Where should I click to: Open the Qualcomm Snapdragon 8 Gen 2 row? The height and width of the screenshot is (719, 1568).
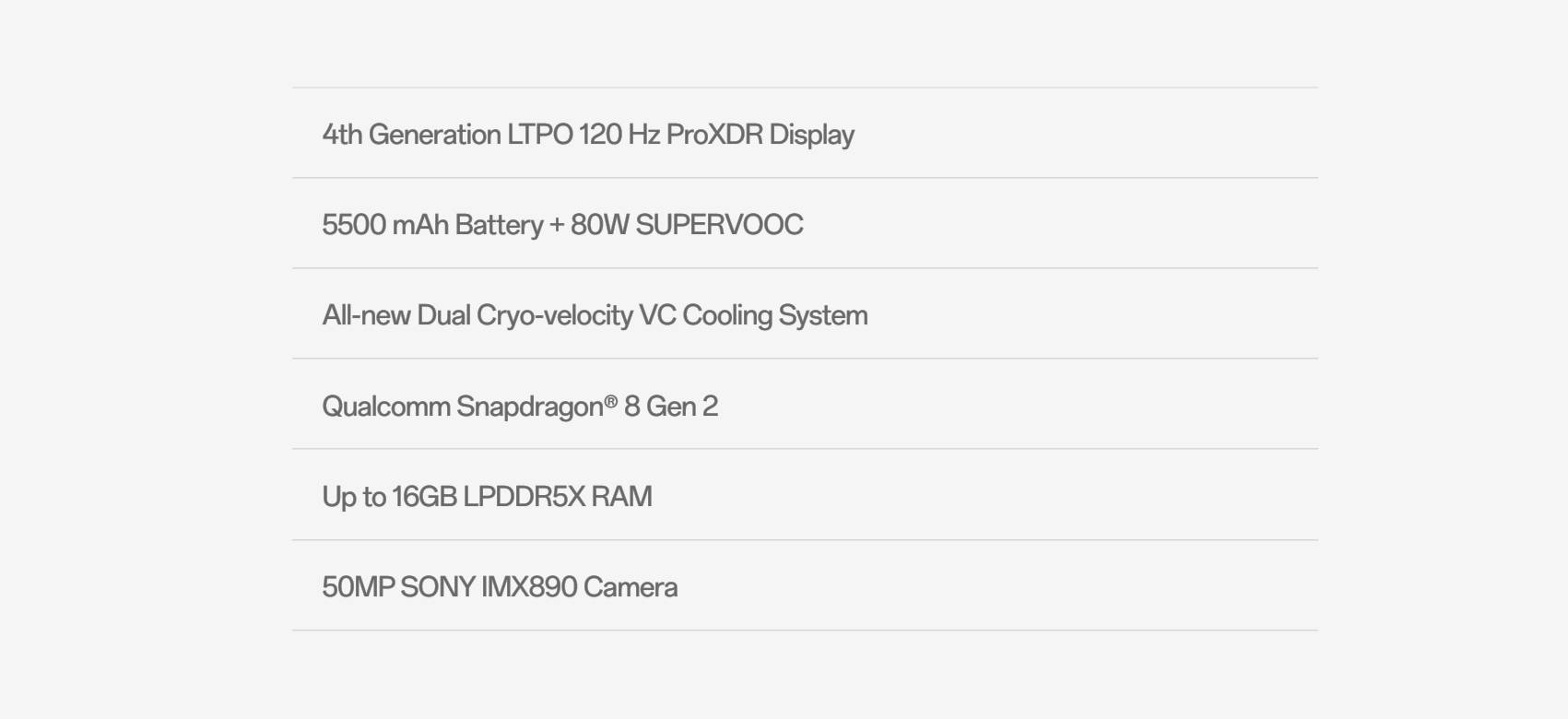pos(805,405)
